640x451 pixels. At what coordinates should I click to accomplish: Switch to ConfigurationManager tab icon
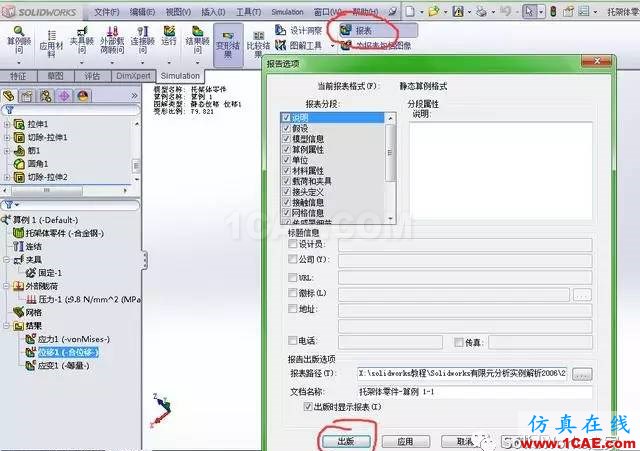45,96
